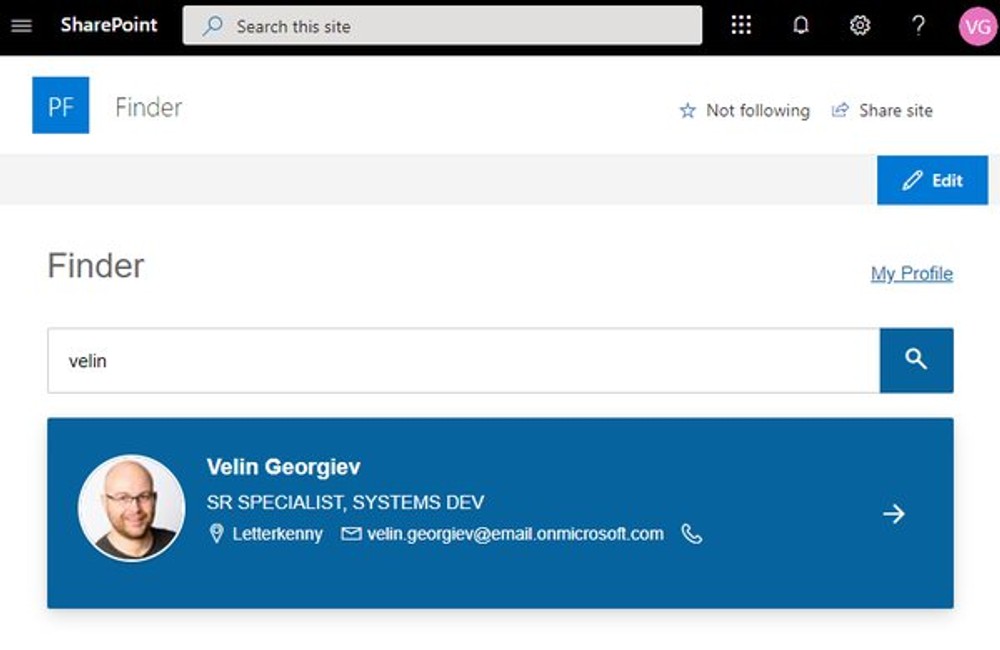Image resolution: width=1000 pixels, height=650 pixels.
Task: Click the VG account avatar
Action: [977, 24]
